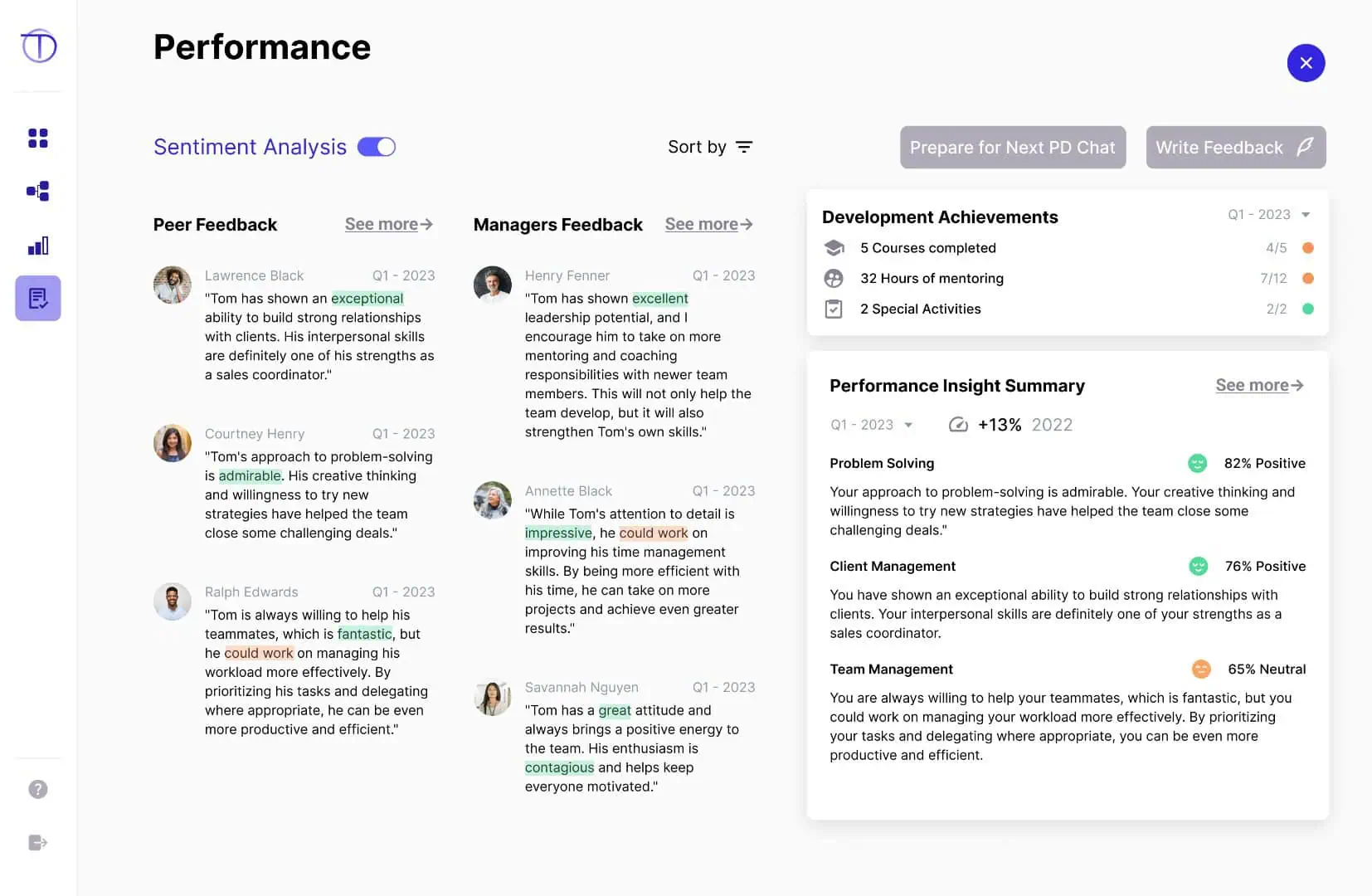Image resolution: width=1372 pixels, height=896 pixels.
Task: Click the 4/5 courses progress value
Action: pyautogui.click(x=1276, y=248)
